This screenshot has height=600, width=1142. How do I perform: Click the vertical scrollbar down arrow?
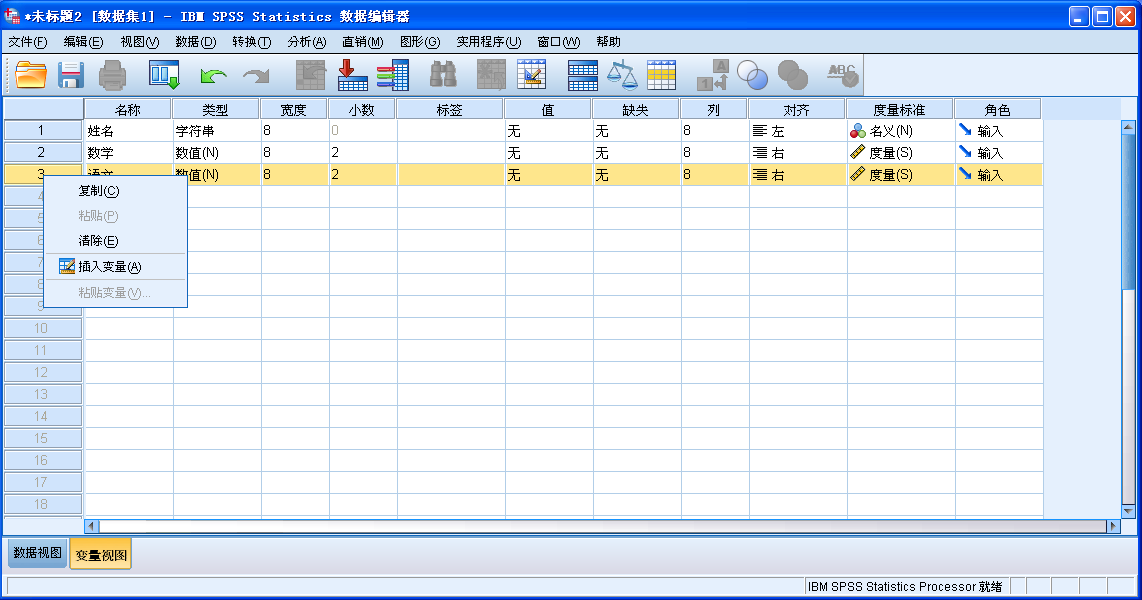(1128, 511)
